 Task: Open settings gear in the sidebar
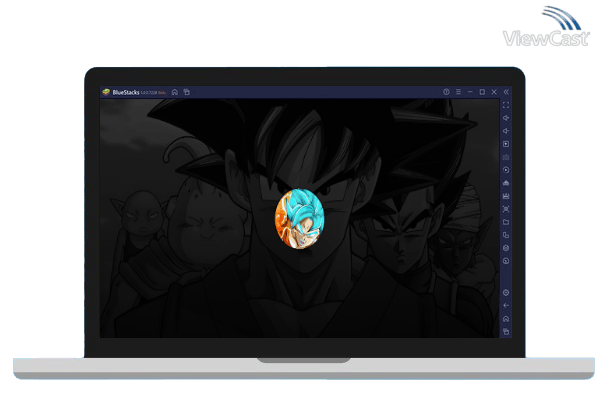(506, 293)
